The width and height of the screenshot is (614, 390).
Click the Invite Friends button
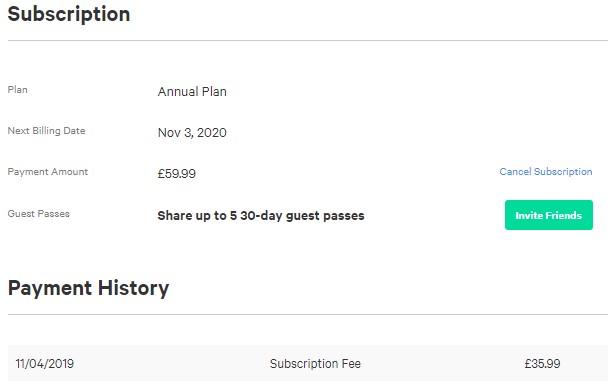549,215
